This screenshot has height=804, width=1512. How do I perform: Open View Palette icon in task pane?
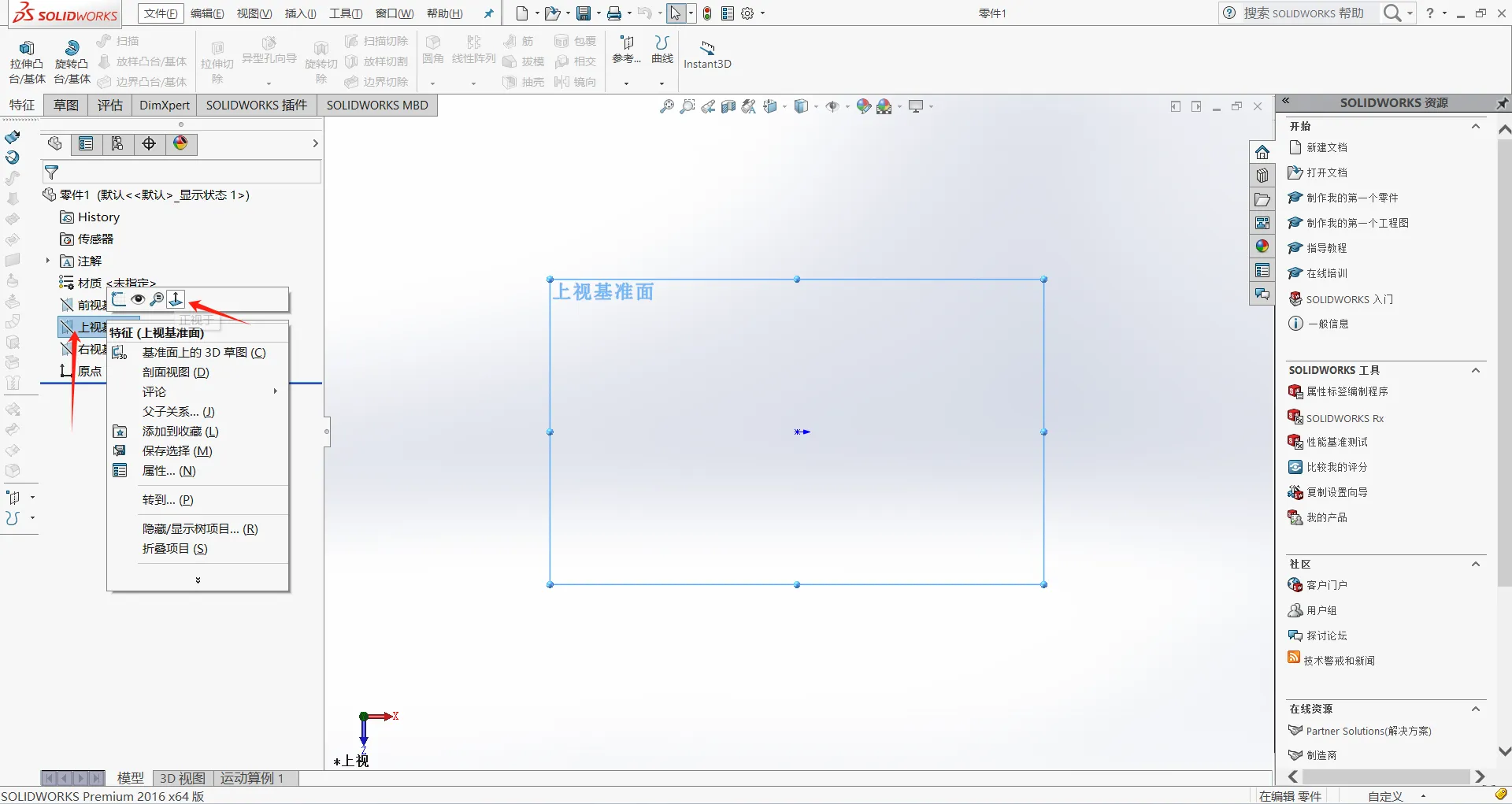(1262, 223)
